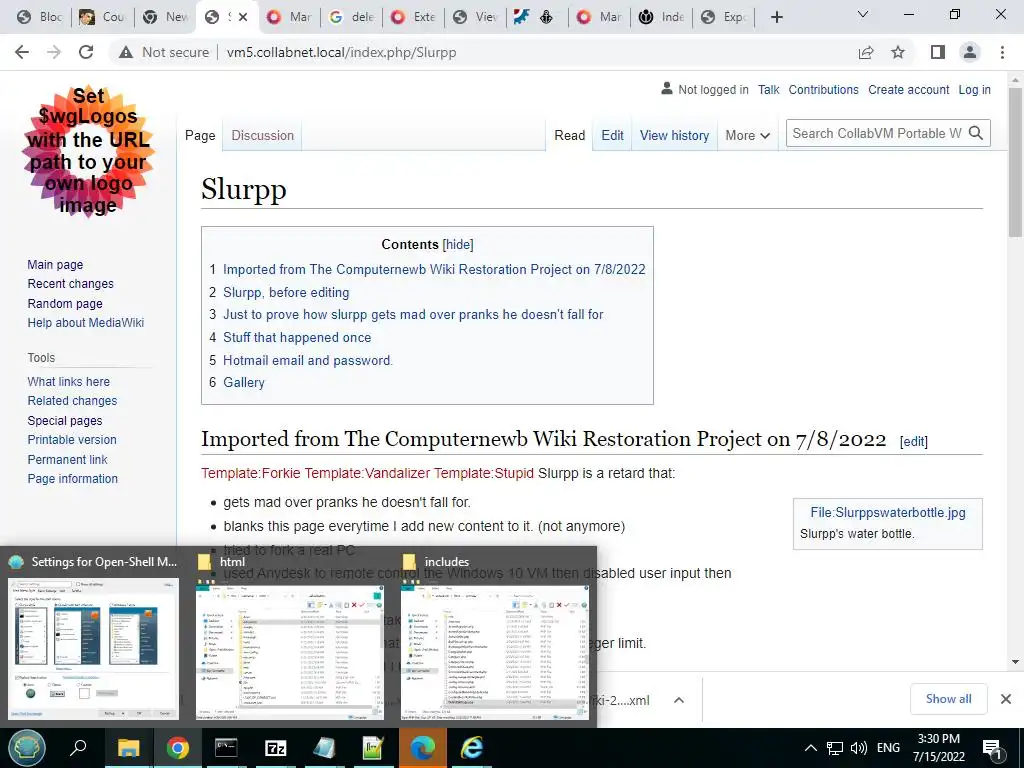
Task: Open Special pages sidebar link
Action: [65, 421]
